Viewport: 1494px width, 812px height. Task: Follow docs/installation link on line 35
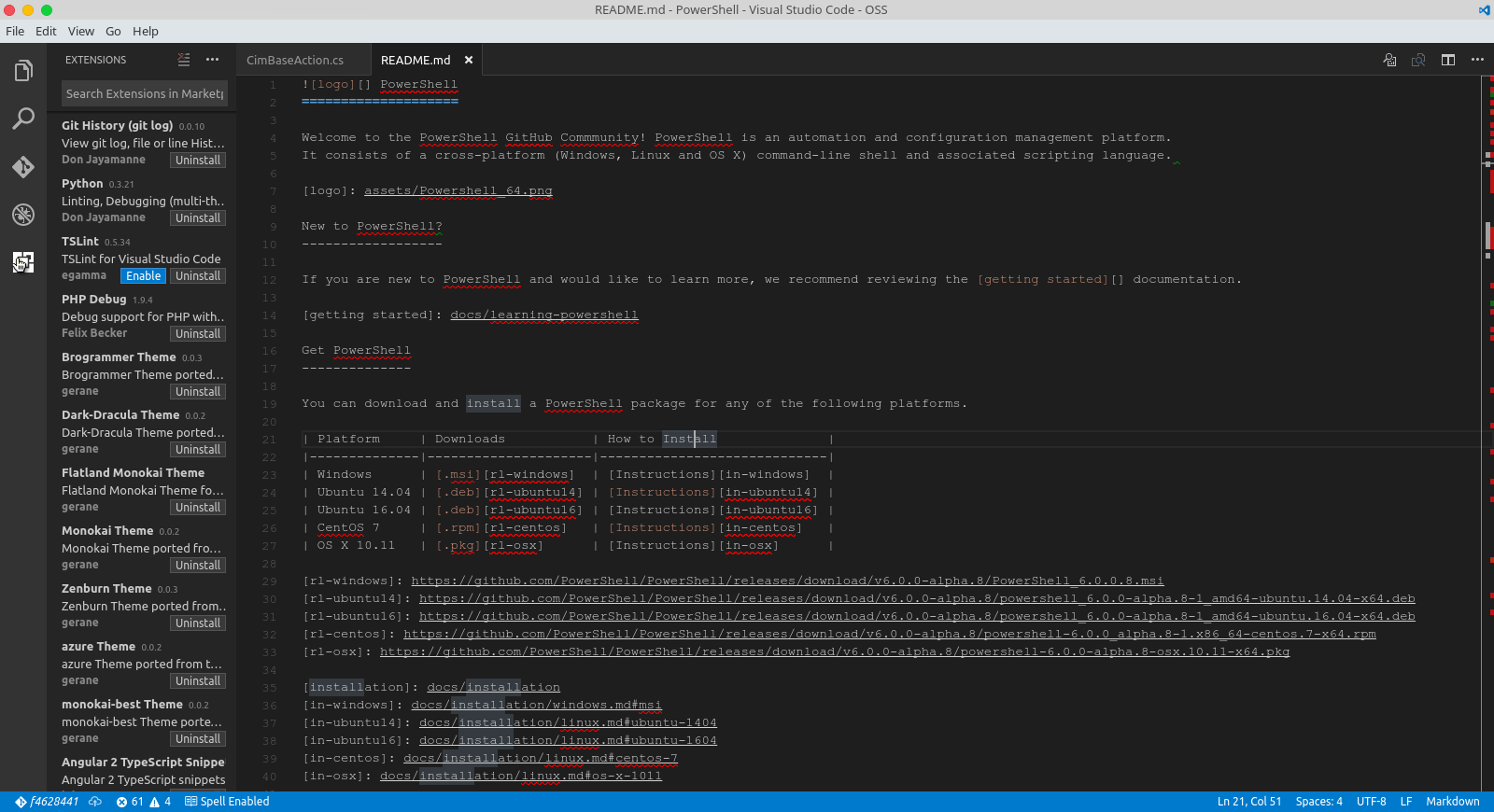[493, 688]
